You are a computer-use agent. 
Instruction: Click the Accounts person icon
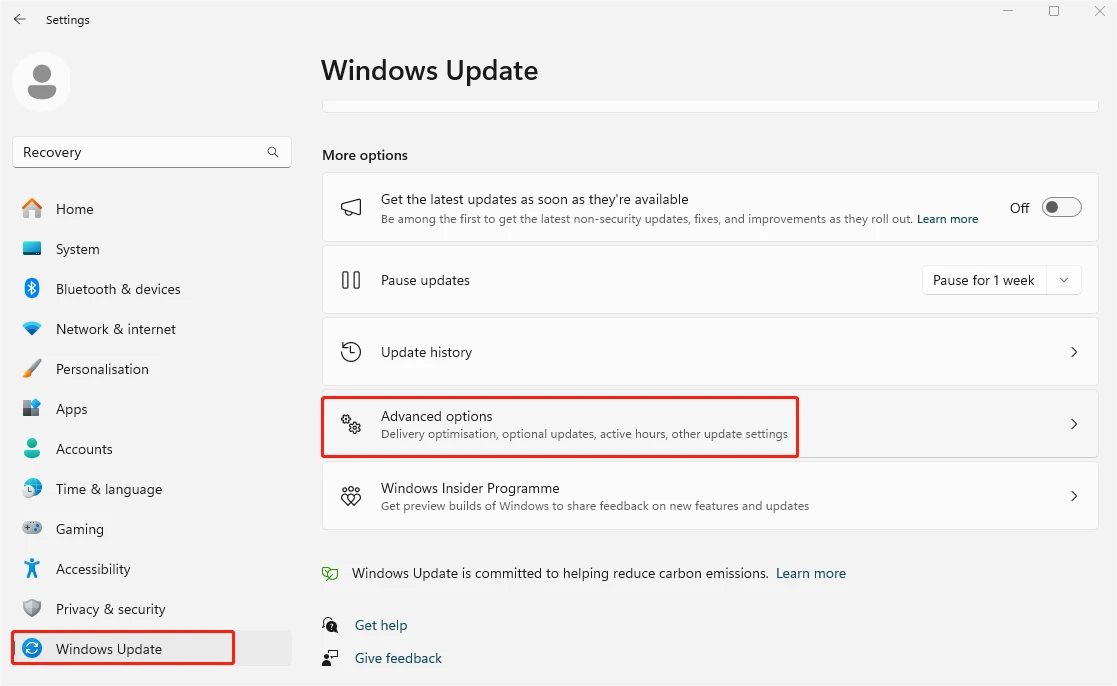click(32, 448)
